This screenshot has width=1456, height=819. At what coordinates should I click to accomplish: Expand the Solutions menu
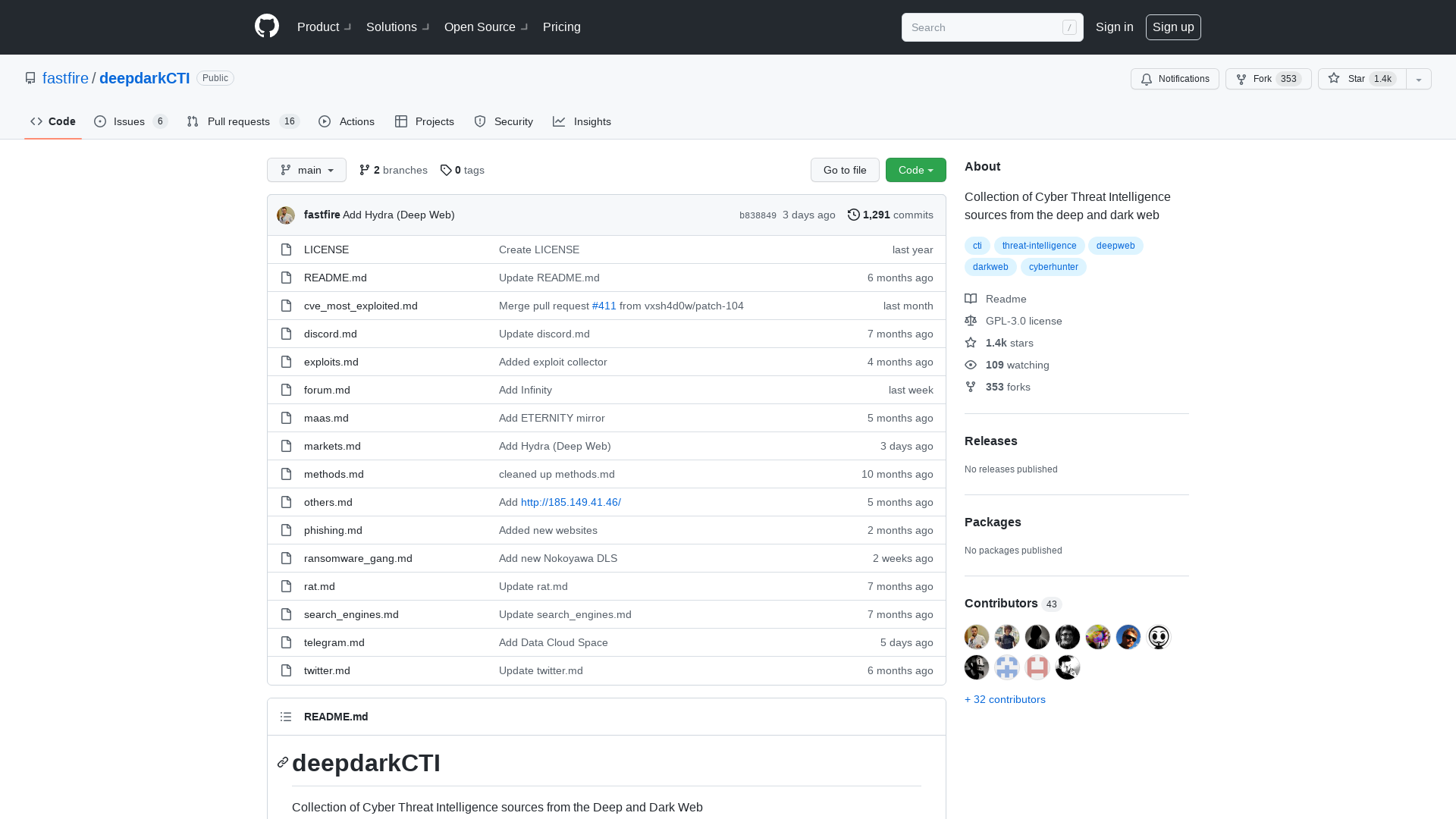[x=397, y=27]
